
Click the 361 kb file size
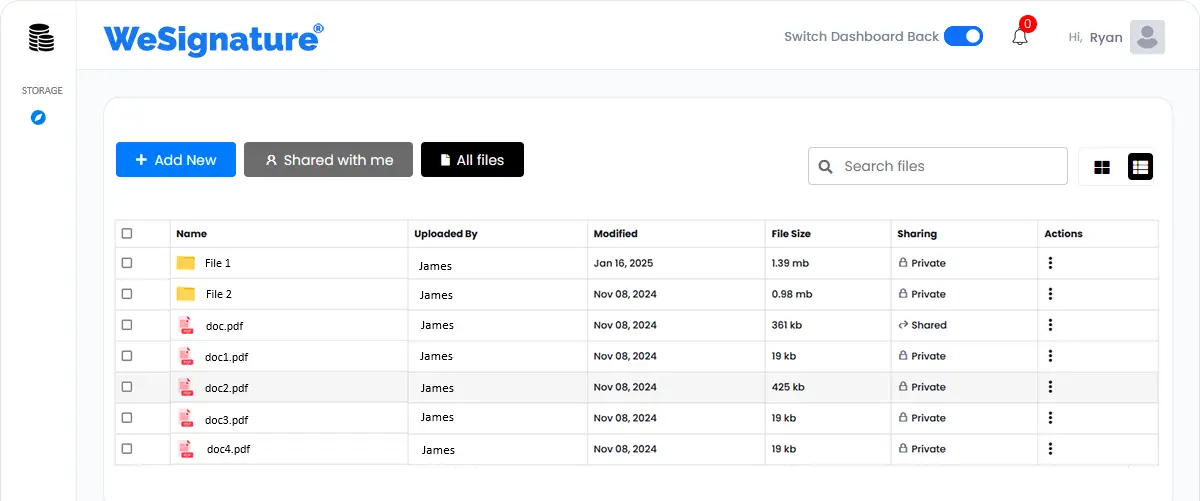coord(787,325)
